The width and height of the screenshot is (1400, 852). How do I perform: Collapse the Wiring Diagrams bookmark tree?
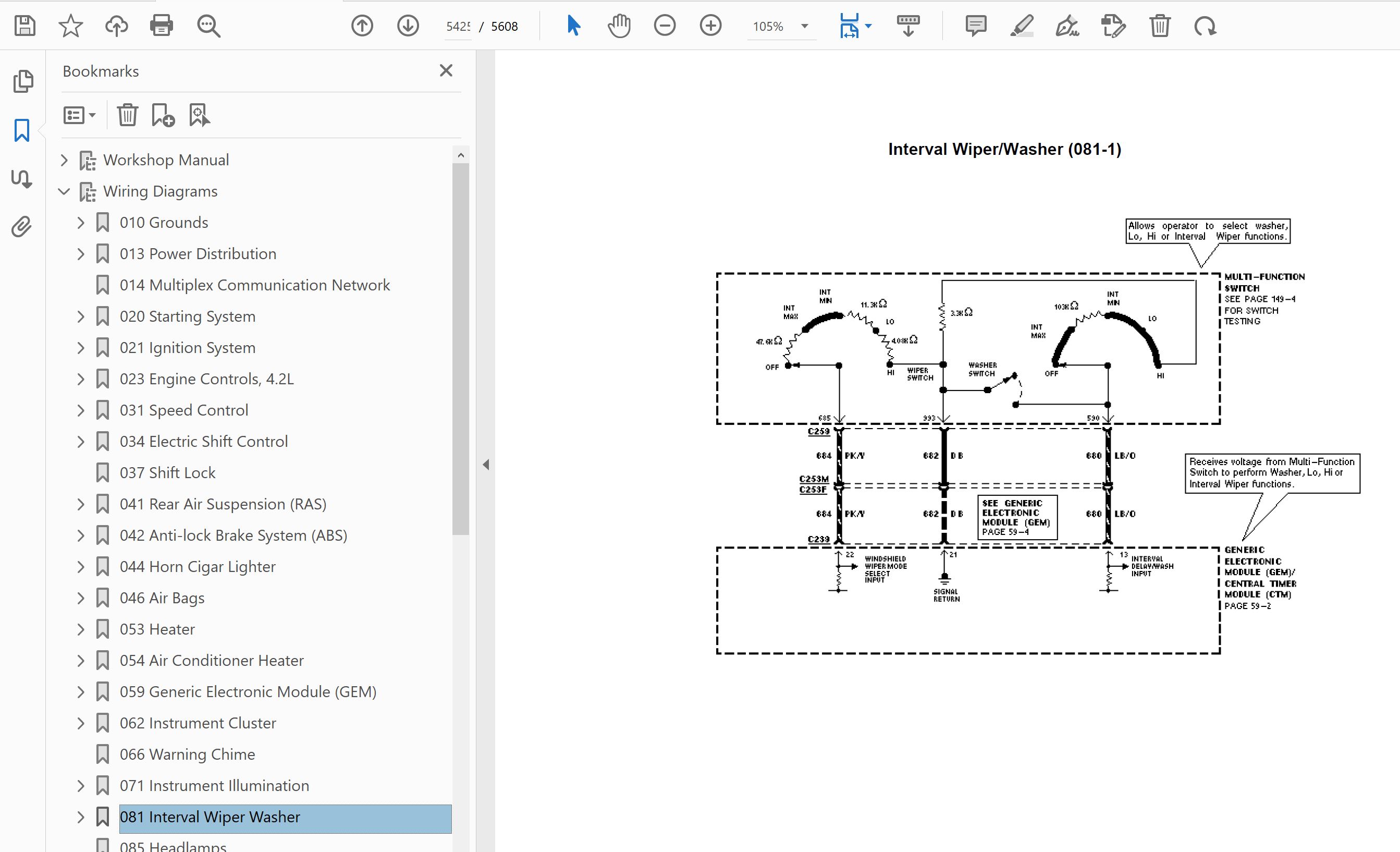pyautogui.click(x=64, y=191)
